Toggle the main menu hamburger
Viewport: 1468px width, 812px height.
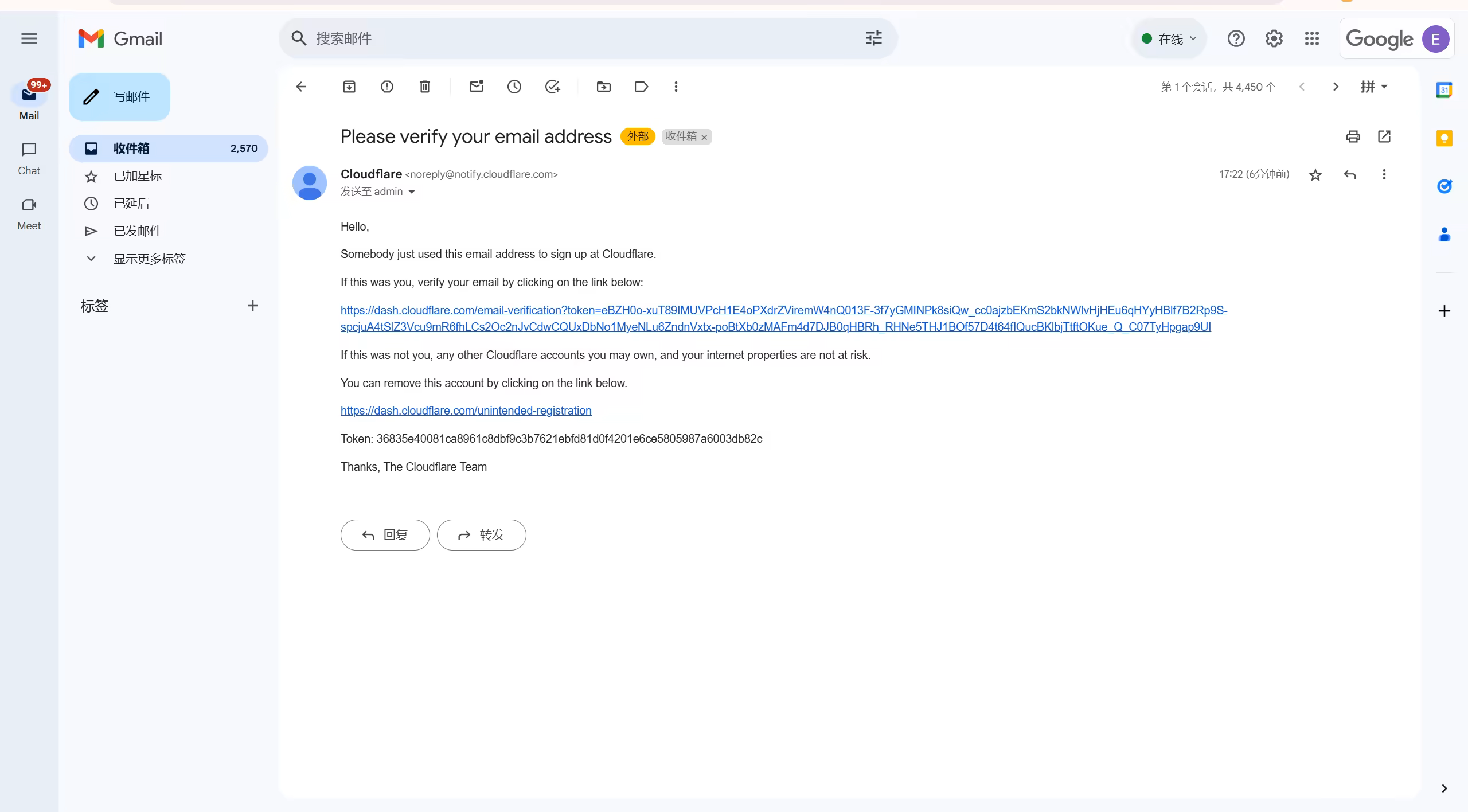pos(29,38)
